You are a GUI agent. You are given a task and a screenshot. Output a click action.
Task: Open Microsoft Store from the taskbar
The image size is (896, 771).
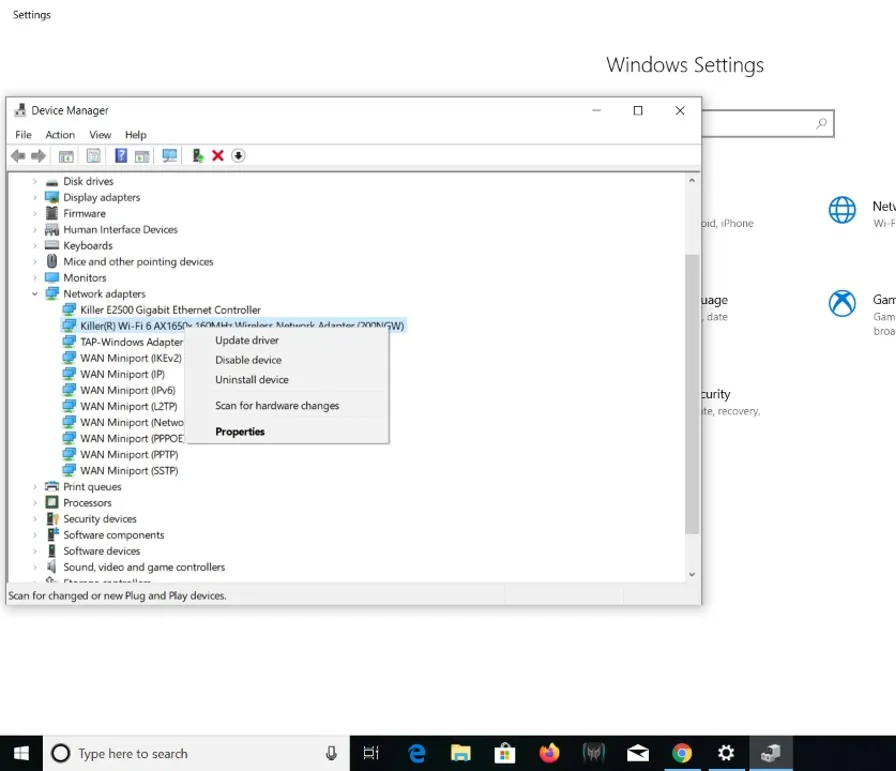click(x=505, y=753)
